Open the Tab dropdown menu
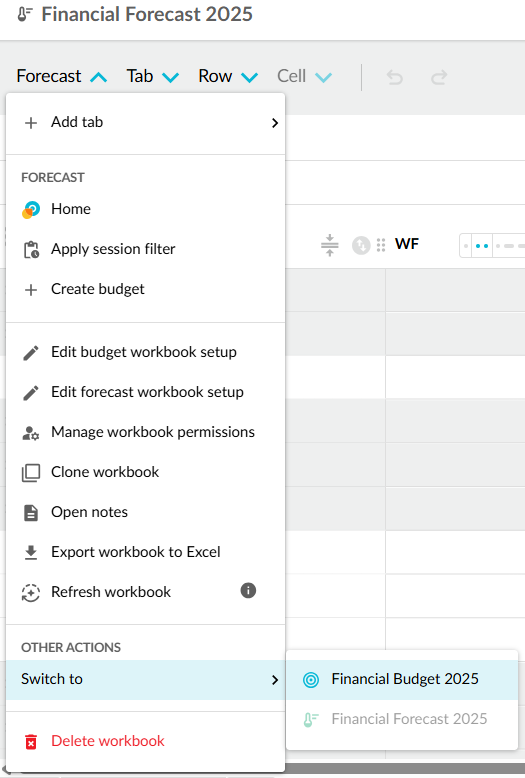The image size is (525, 778). 152,76
